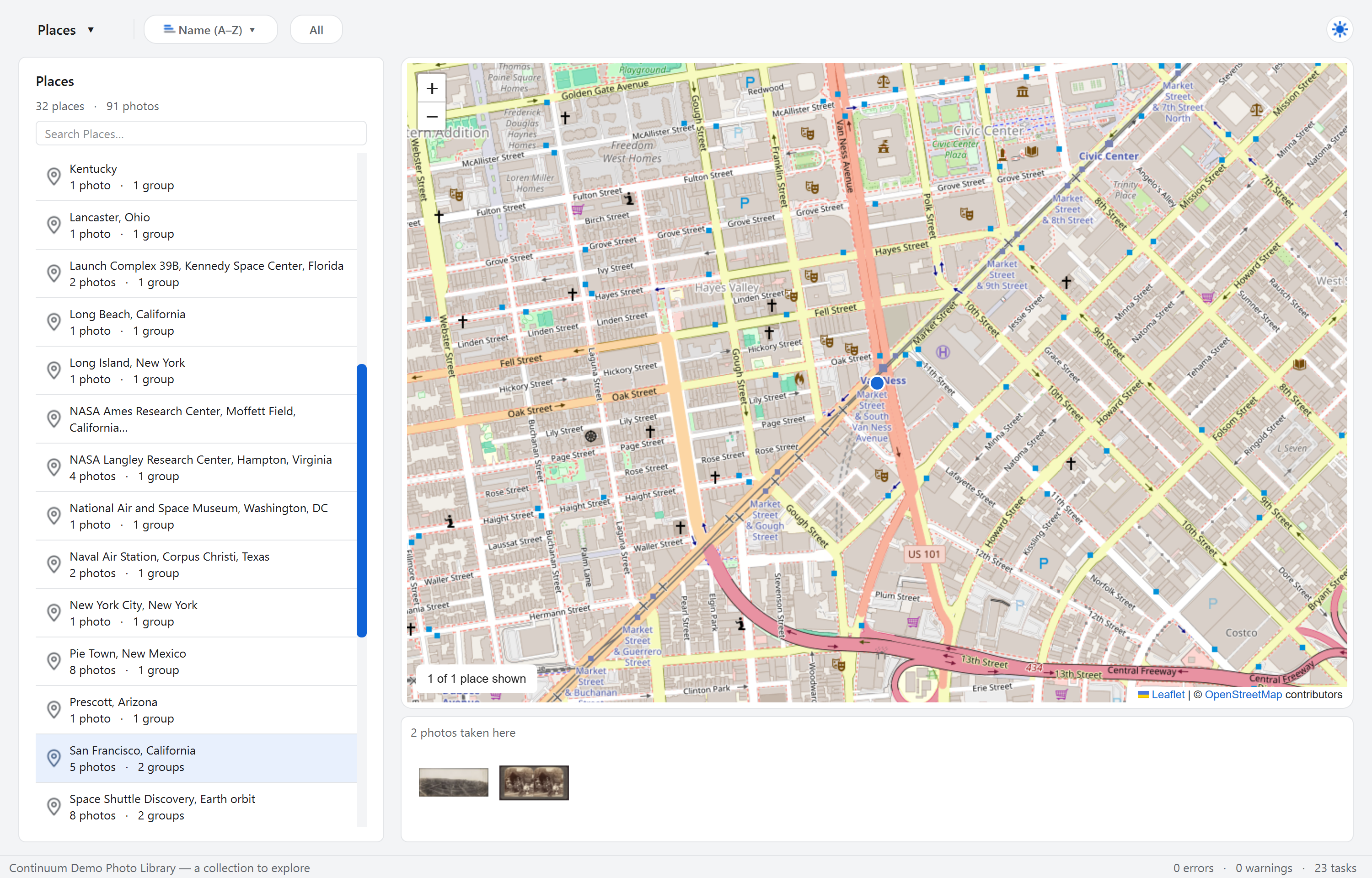The image size is (1372, 878).
Task: Click the pin icon beside San Francisco, California
Action: [54, 758]
